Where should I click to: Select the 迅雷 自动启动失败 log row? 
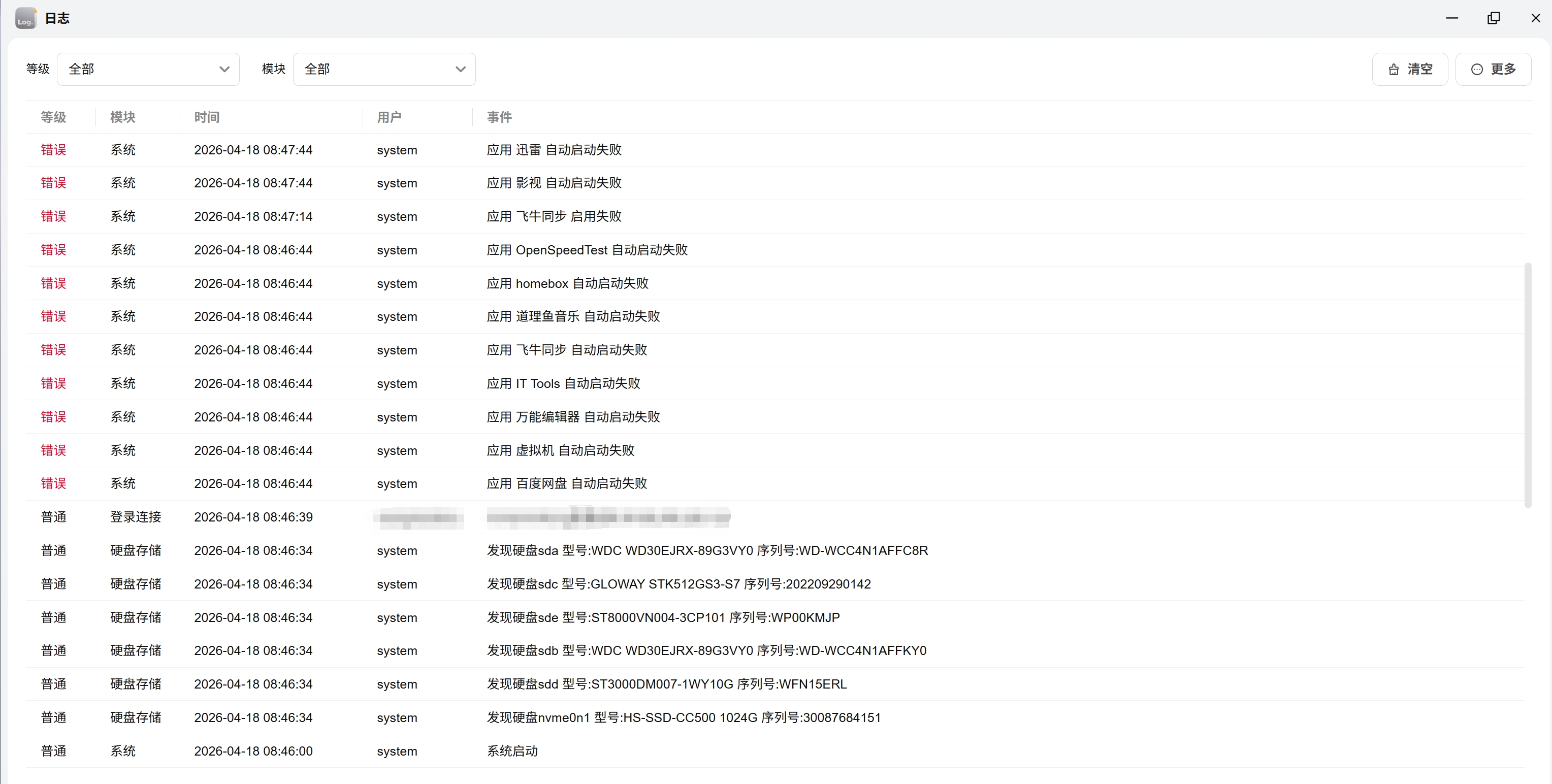(554, 150)
